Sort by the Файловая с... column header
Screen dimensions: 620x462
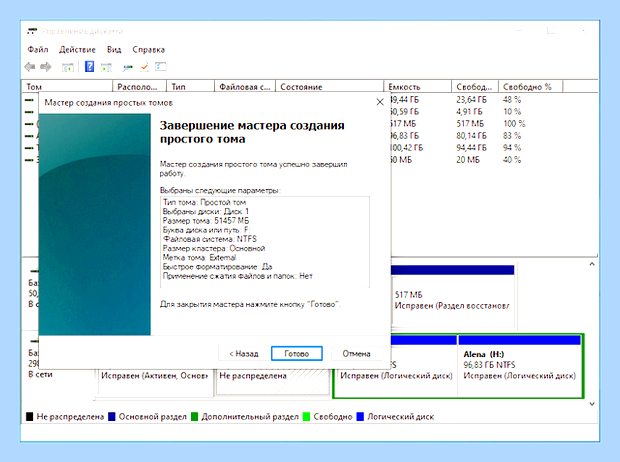pos(245,87)
